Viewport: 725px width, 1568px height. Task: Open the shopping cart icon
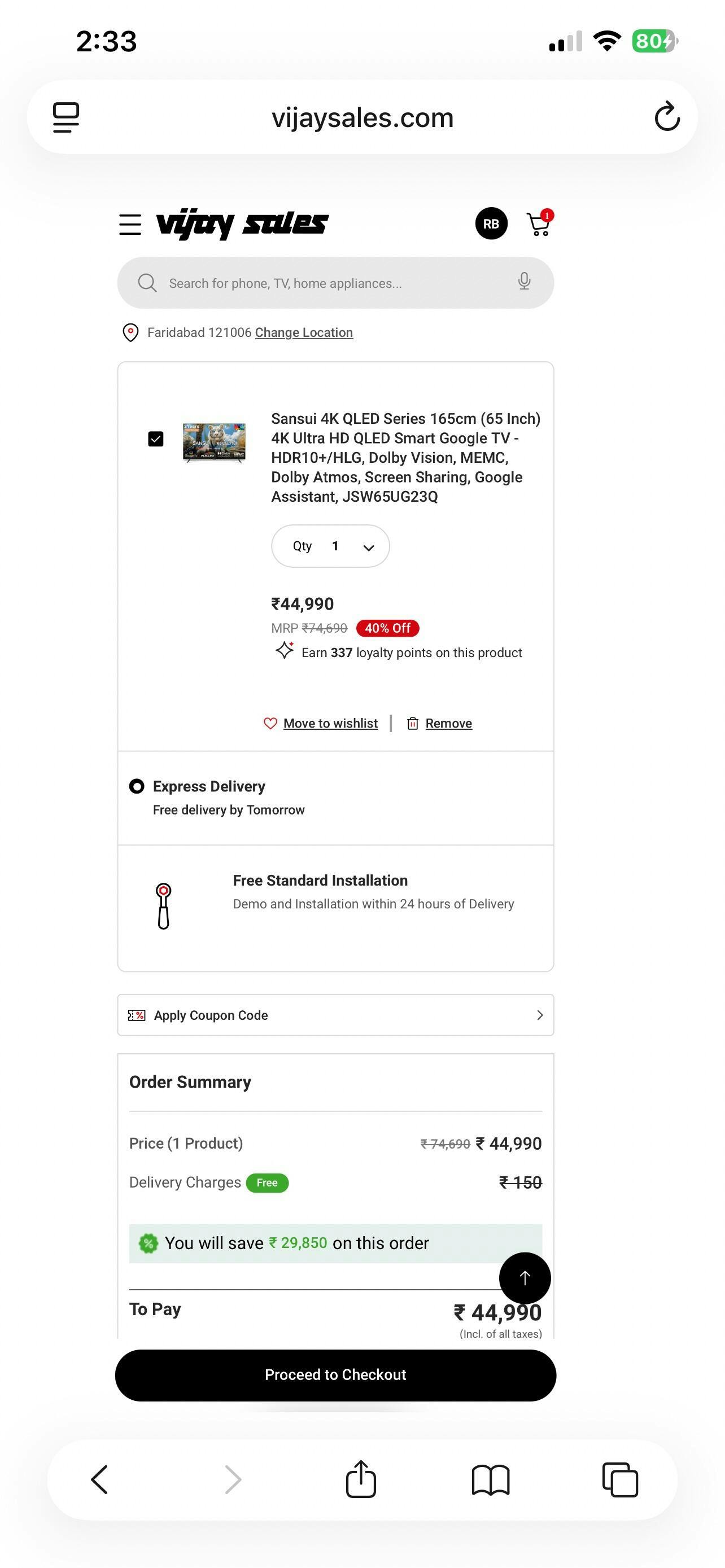tap(539, 224)
